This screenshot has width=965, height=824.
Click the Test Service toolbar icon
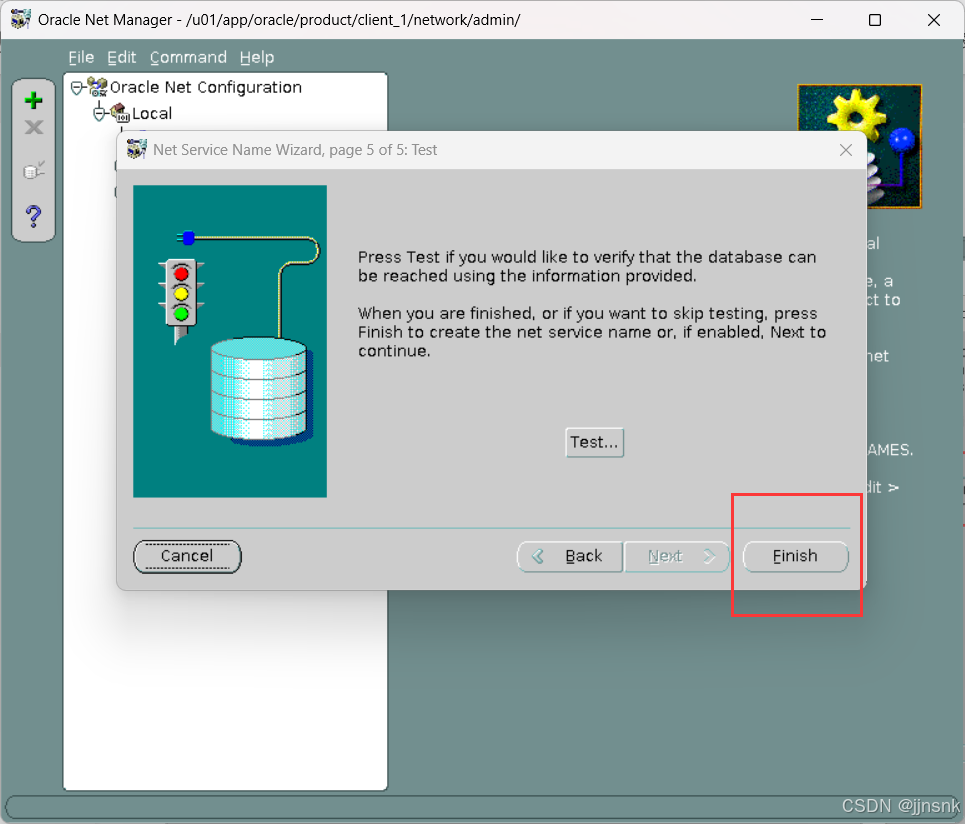(x=34, y=170)
